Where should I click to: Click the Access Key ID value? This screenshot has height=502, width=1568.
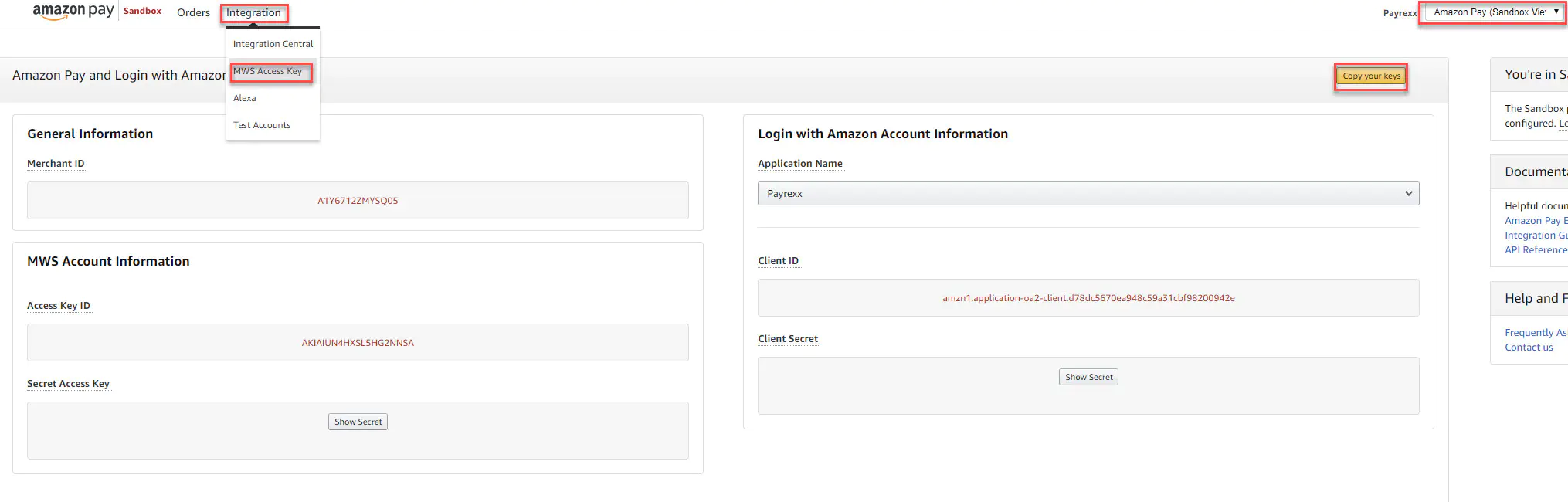(358, 343)
